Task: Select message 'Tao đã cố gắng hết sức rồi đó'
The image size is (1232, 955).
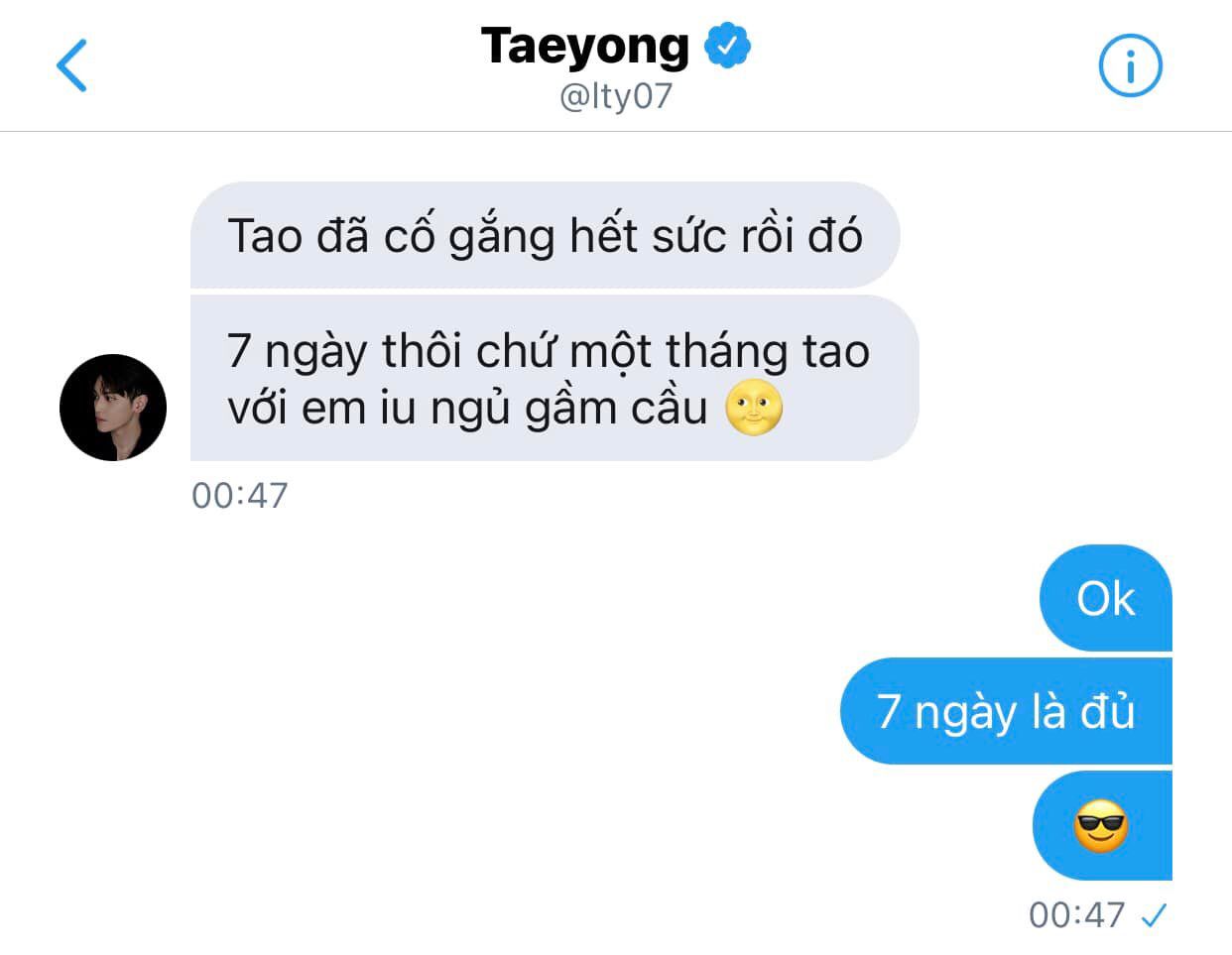Action: [545, 235]
